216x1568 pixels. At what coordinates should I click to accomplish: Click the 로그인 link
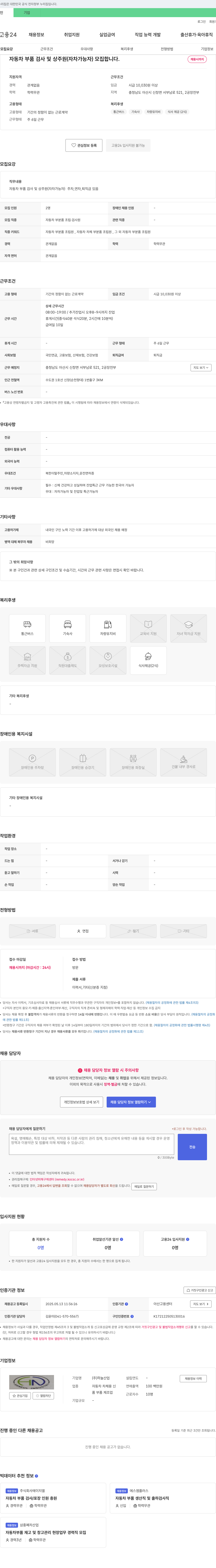point(201,21)
